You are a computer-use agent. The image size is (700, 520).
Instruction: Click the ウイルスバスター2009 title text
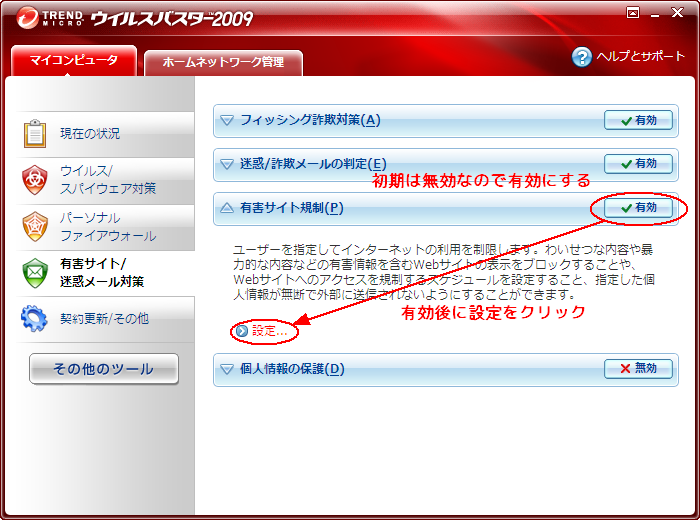coord(172,19)
